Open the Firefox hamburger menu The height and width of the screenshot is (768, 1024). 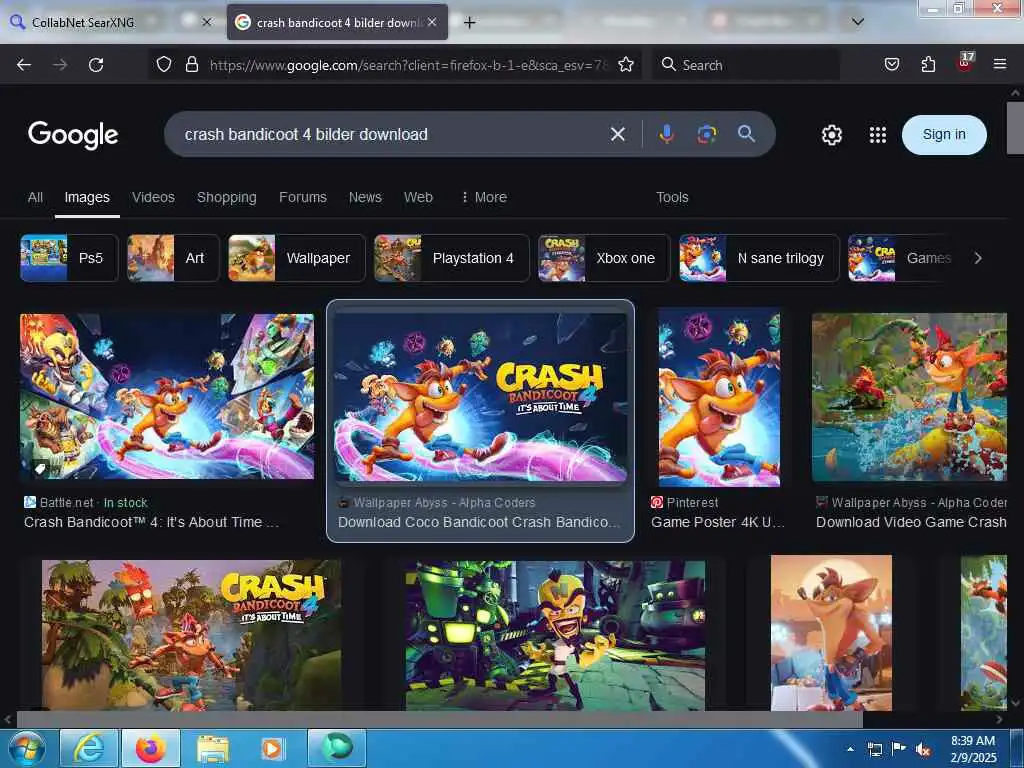999,64
